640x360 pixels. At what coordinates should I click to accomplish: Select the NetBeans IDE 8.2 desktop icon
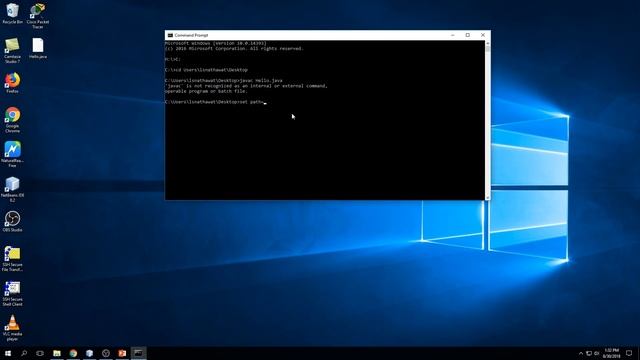point(12,189)
